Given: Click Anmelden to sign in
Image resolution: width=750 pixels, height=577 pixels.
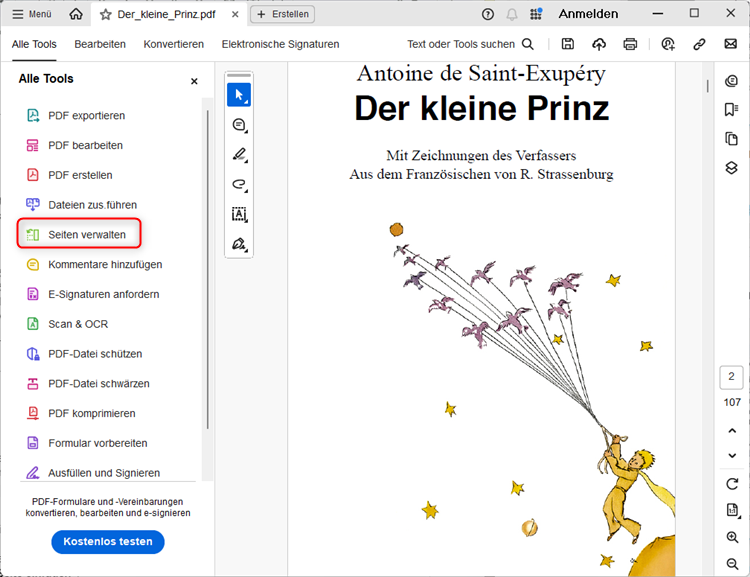Looking at the screenshot, I should tap(588, 14).
